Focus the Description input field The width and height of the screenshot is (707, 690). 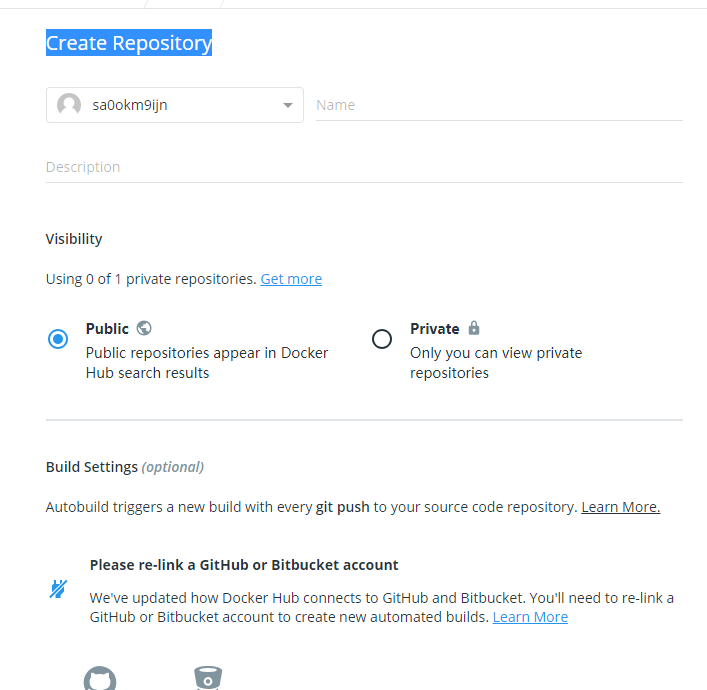tap(364, 167)
